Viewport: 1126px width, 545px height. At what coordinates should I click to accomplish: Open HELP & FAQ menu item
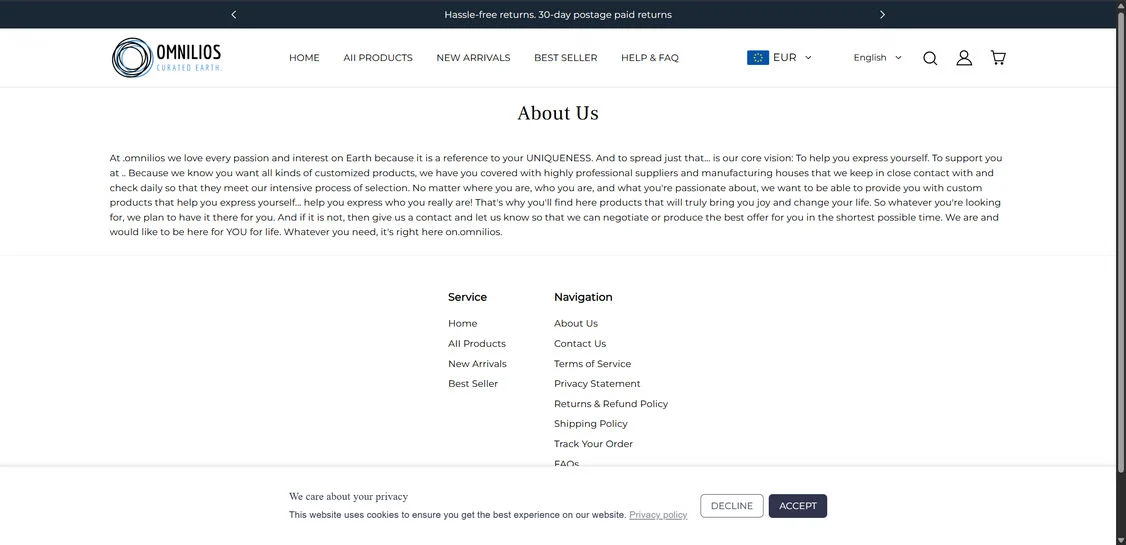pyautogui.click(x=650, y=57)
